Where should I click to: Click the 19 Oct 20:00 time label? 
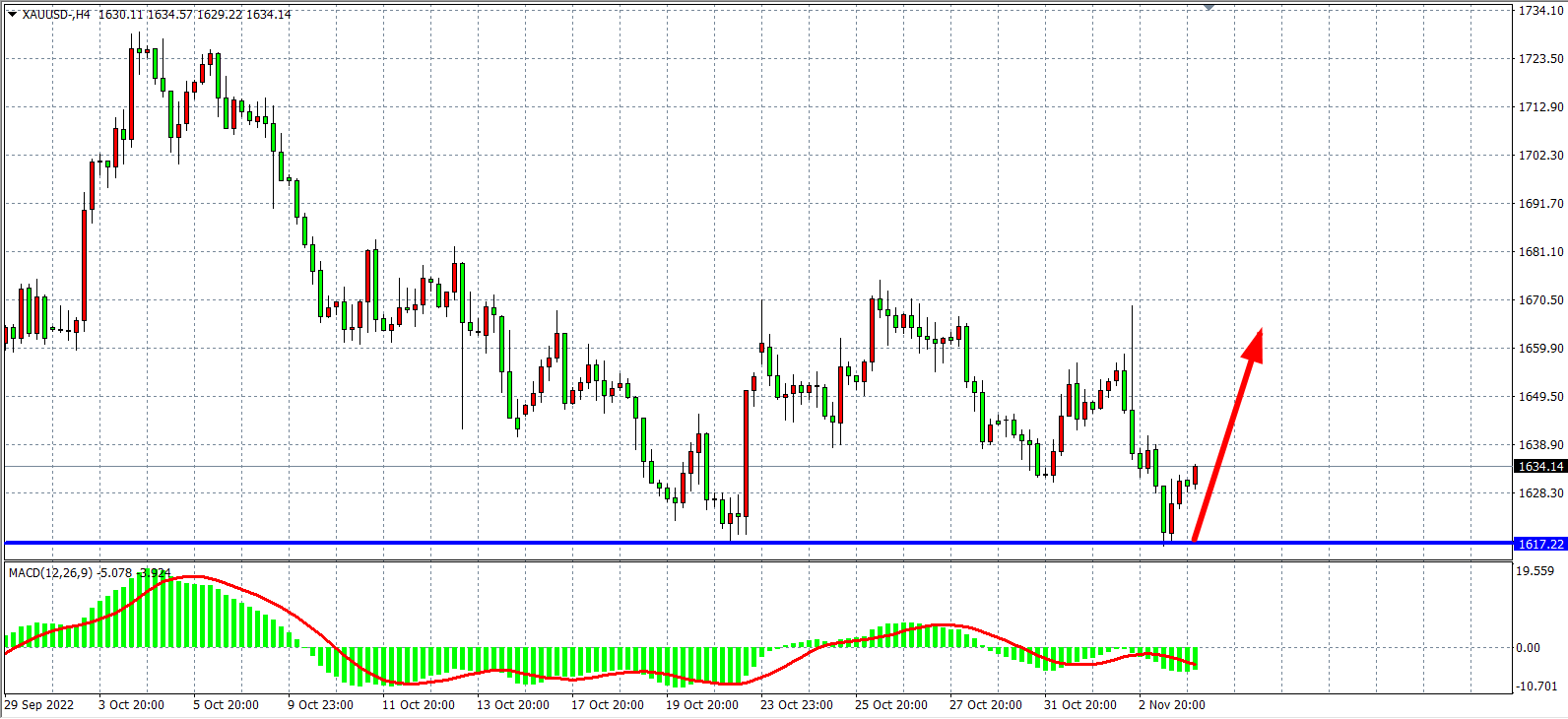pos(701,705)
